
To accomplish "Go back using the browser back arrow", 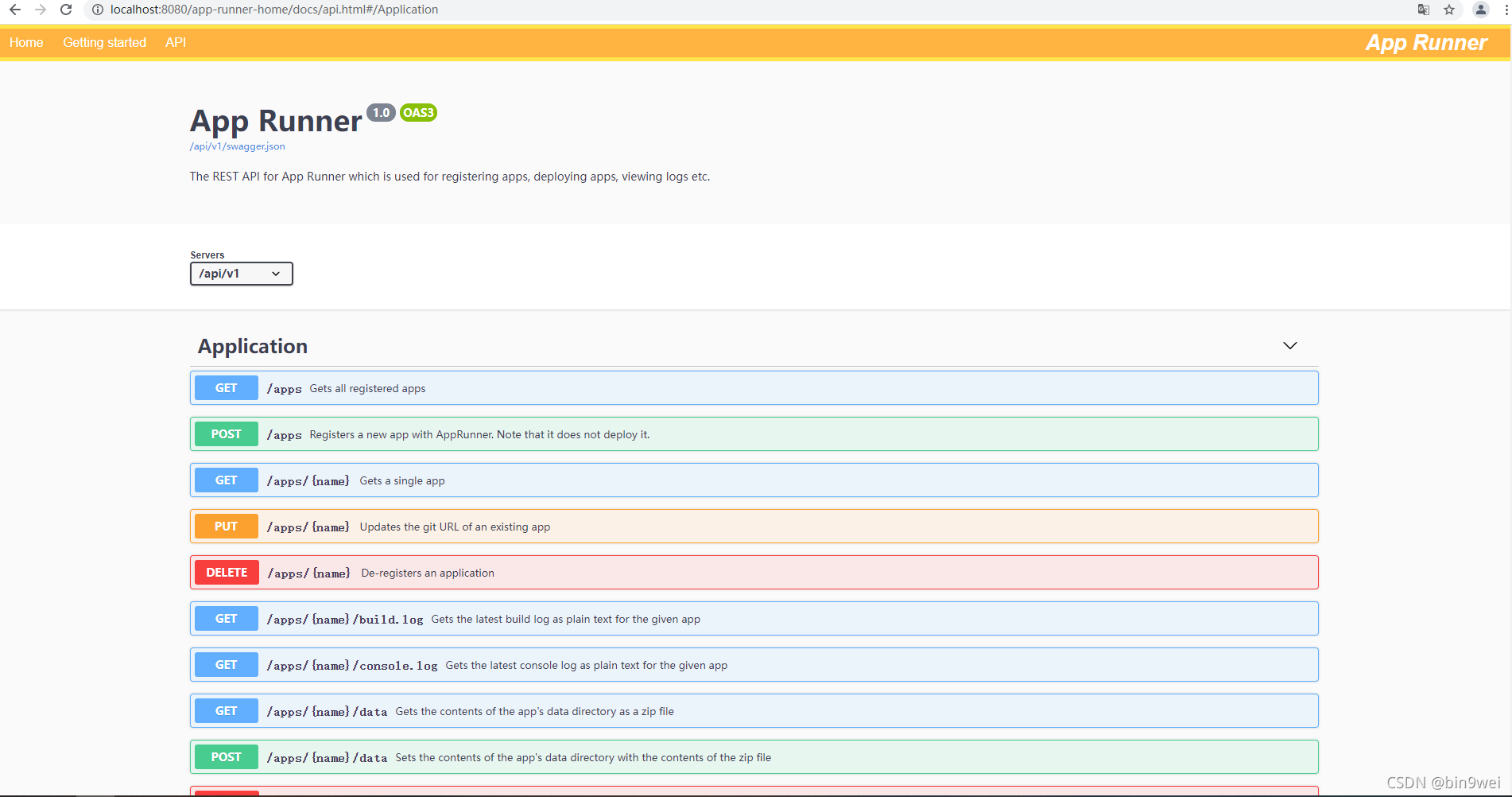I will (x=15, y=10).
